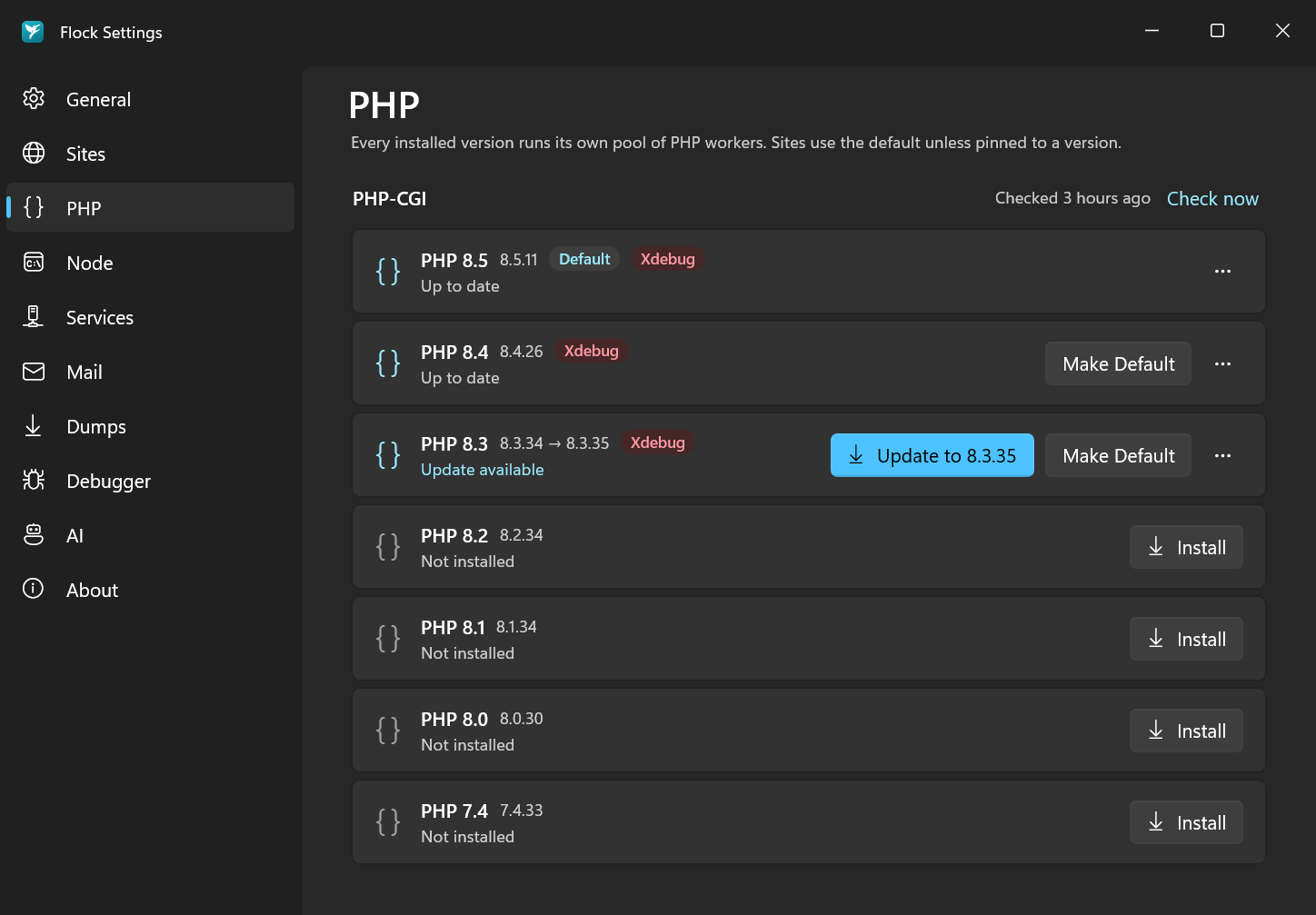Click the braces icon of PHP 8.3 row

(x=388, y=454)
